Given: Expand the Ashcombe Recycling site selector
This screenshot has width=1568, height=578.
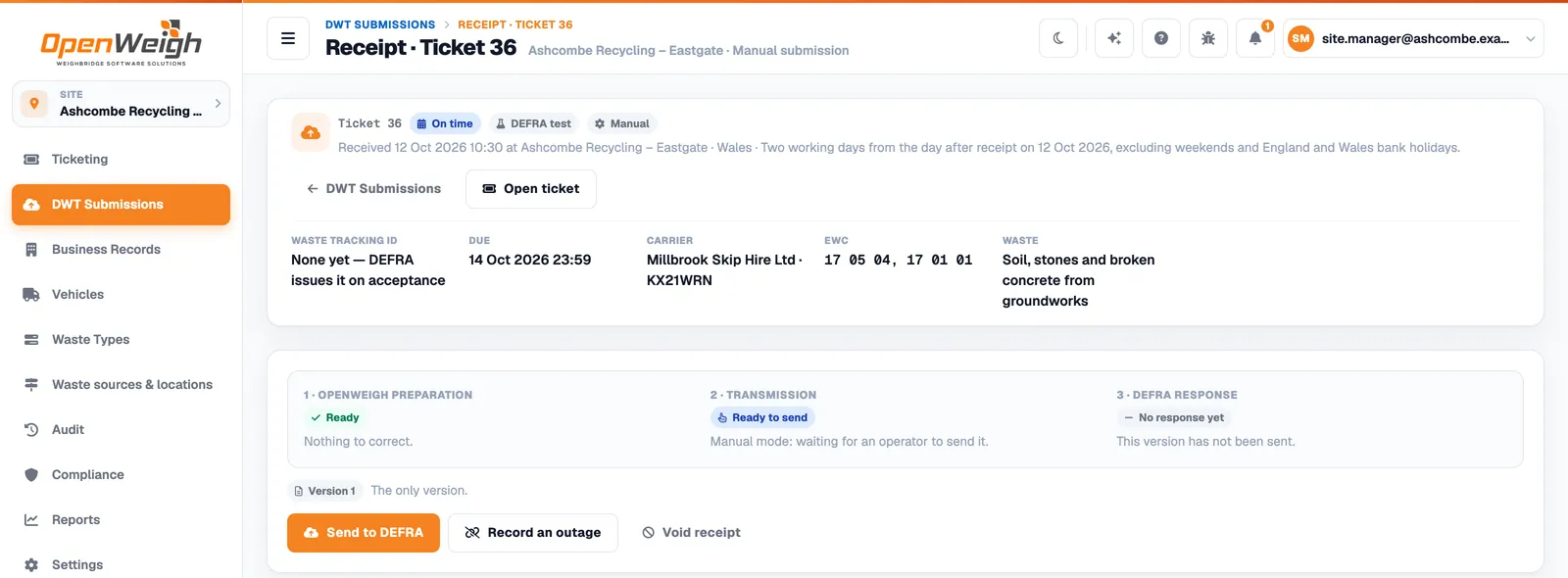Looking at the screenshot, I should (x=121, y=104).
